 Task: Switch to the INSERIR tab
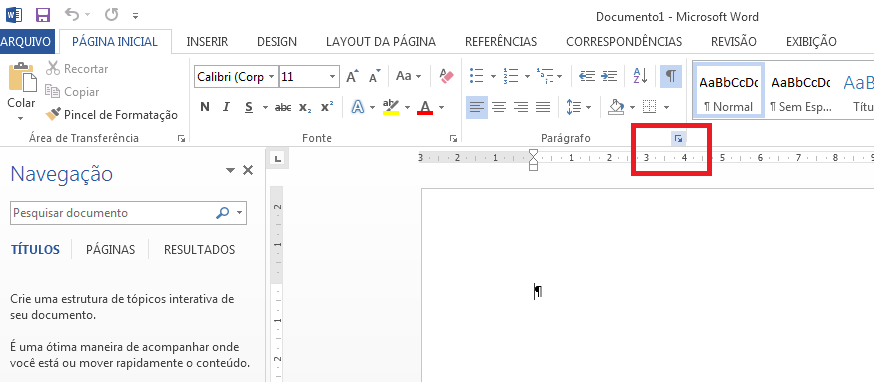coord(207,42)
